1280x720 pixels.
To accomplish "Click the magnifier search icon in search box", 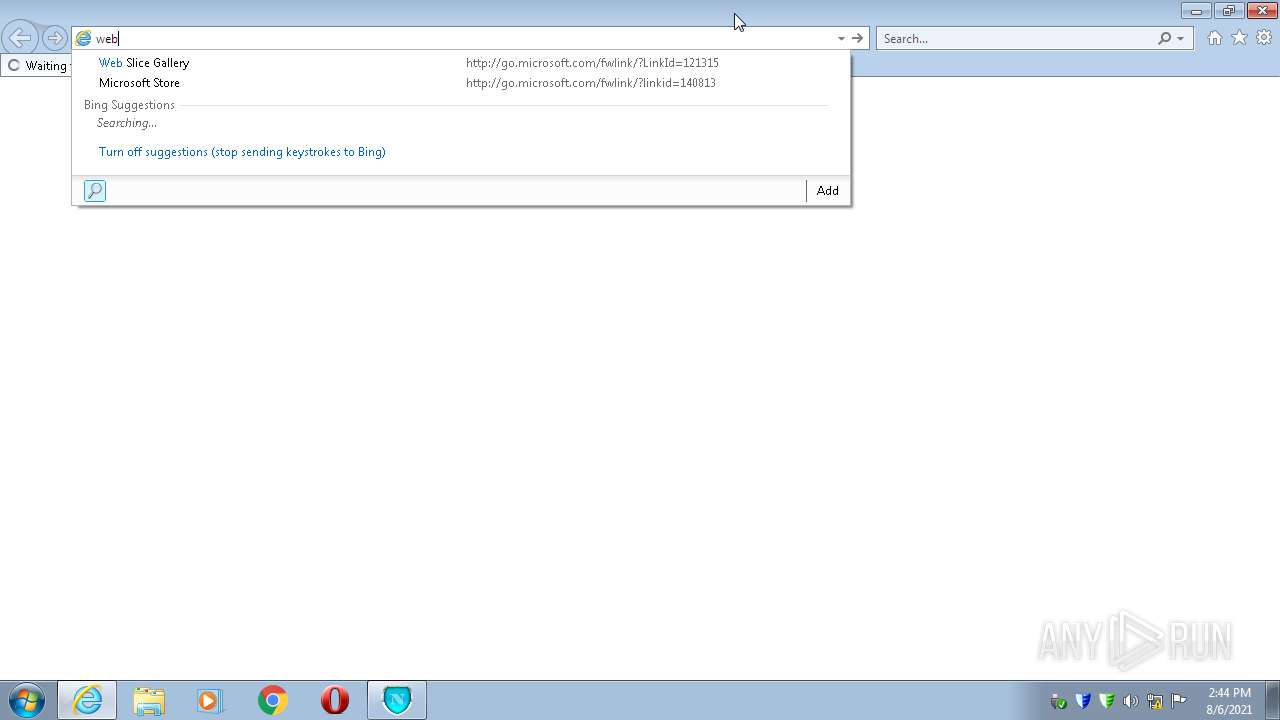I will 1164,38.
